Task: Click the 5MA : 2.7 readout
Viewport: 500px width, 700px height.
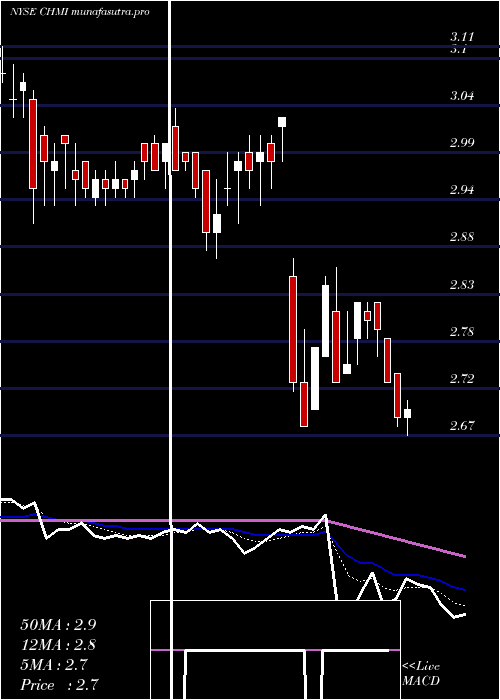Action: (54, 665)
